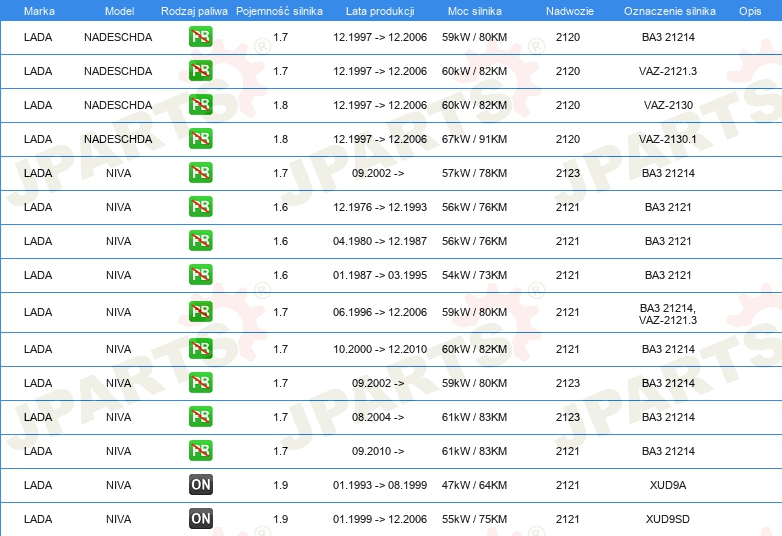Select engine code VAZ-2121.3 in NADESCHDA row
Viewport: 782px width, 536px height.
pos(668,71)
